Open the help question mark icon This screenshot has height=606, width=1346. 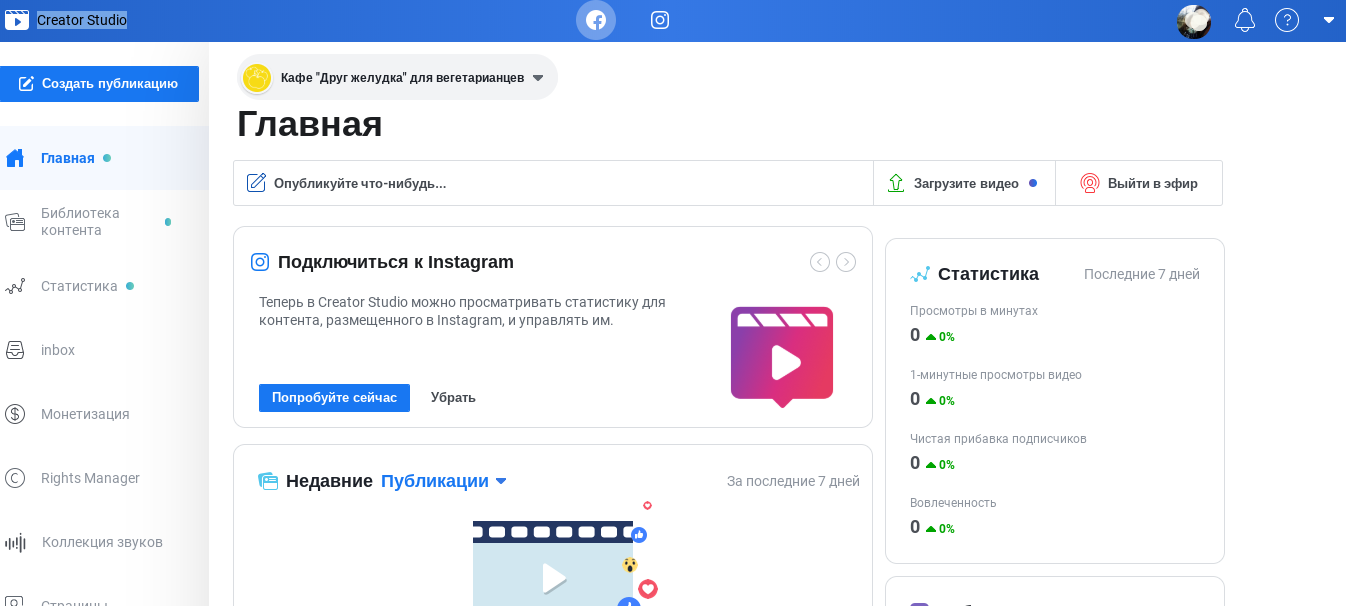(1287, 20)
